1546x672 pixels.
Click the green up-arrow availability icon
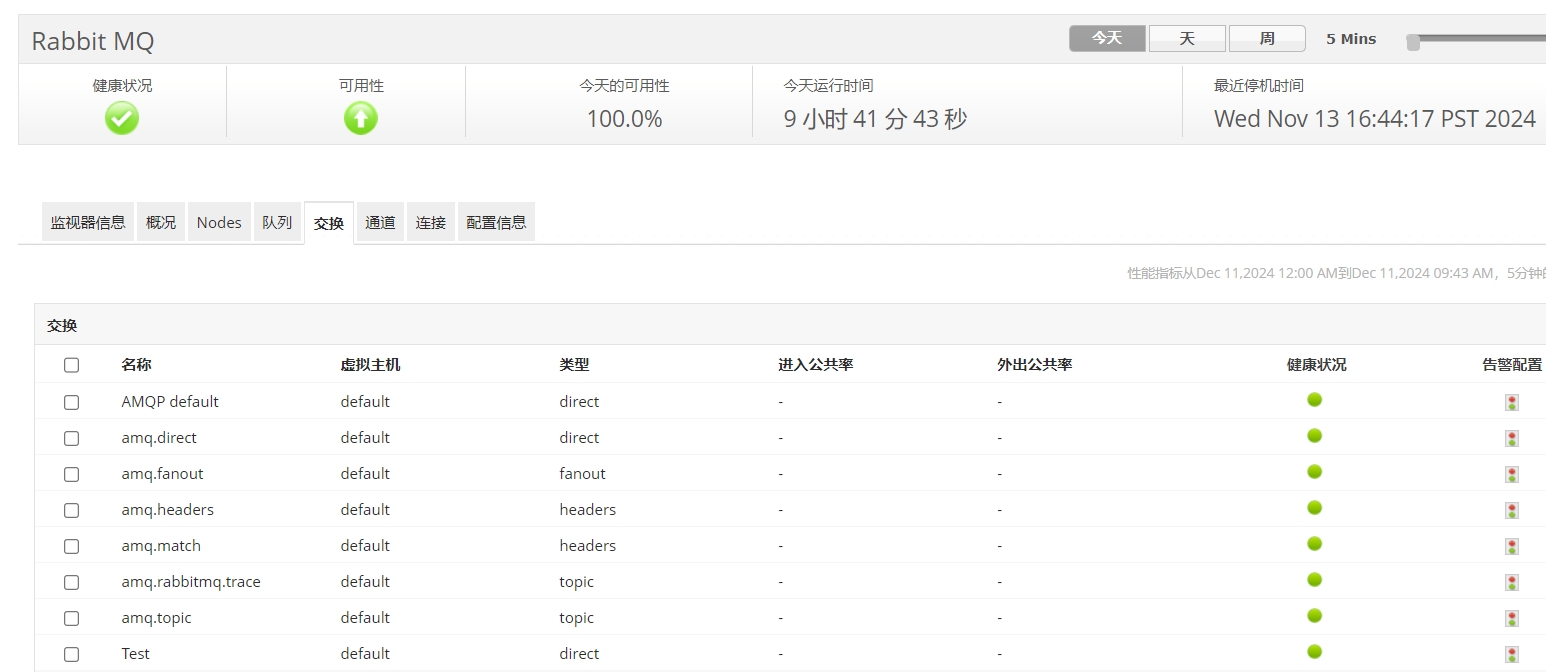[x=361, y=119]
